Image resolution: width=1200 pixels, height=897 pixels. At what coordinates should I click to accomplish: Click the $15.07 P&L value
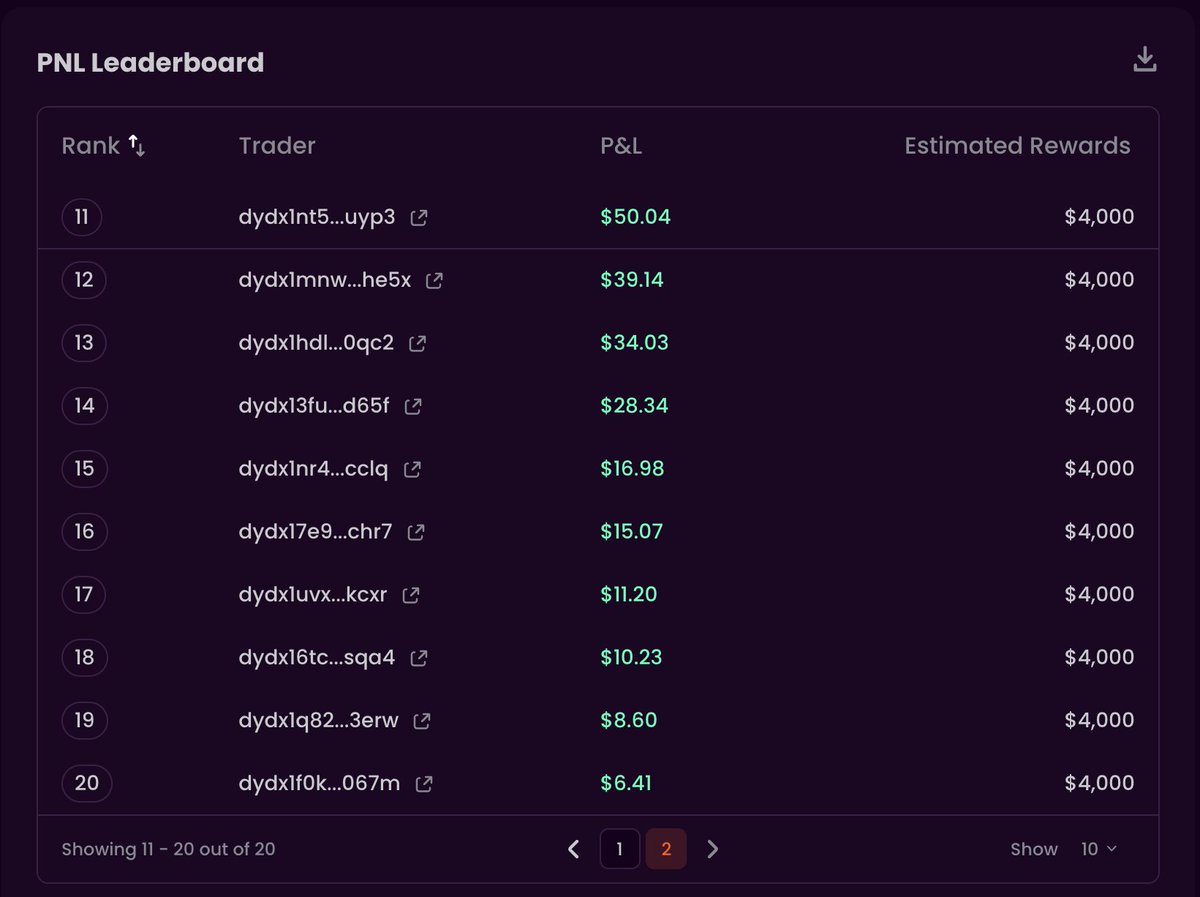(x=631, y=532)
